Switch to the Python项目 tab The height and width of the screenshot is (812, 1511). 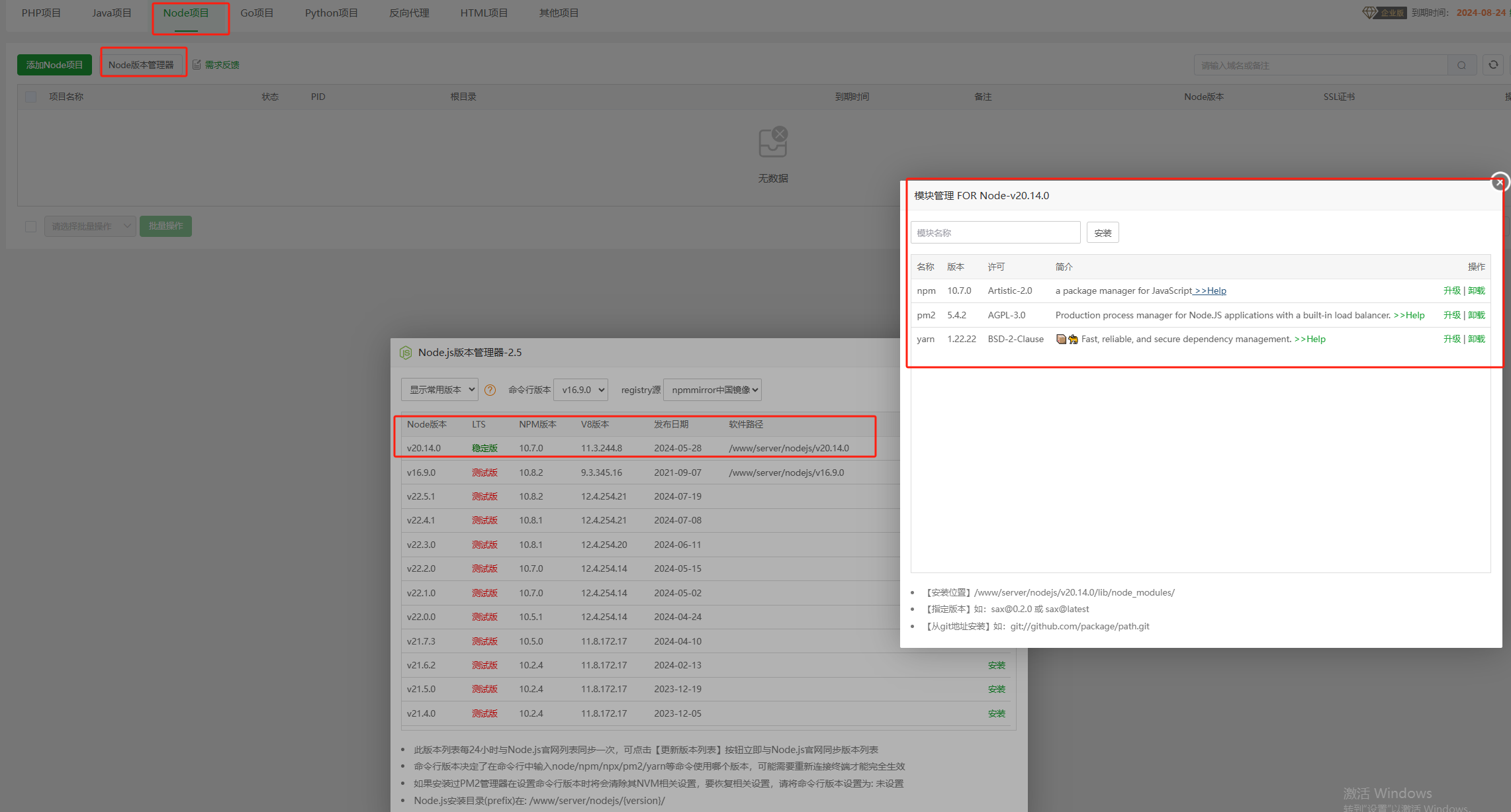[331, 13]
